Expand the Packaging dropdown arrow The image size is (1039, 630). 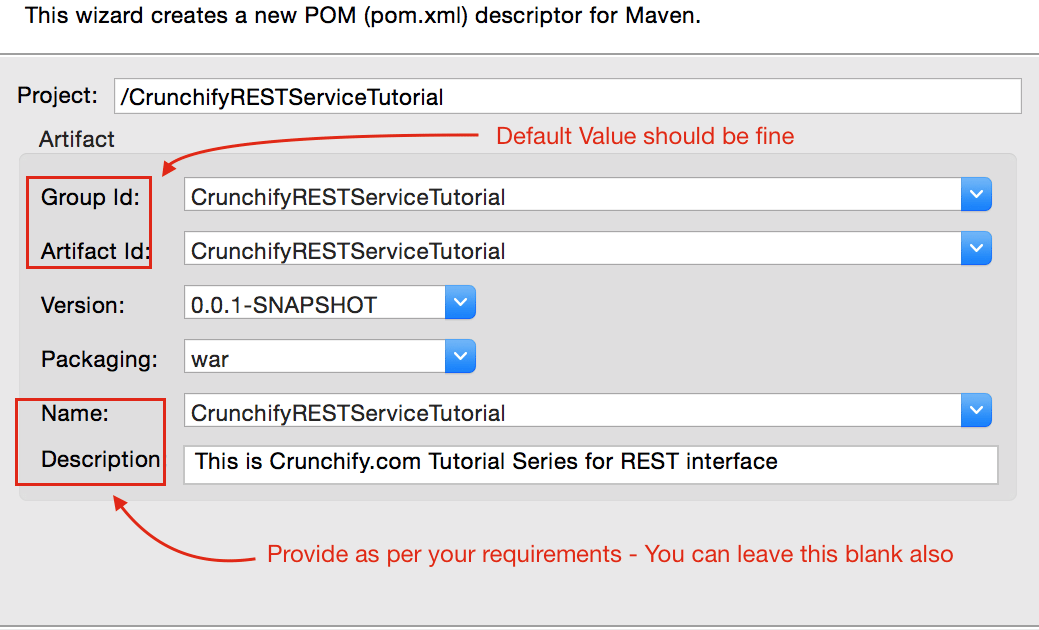[x=461, y=356]
